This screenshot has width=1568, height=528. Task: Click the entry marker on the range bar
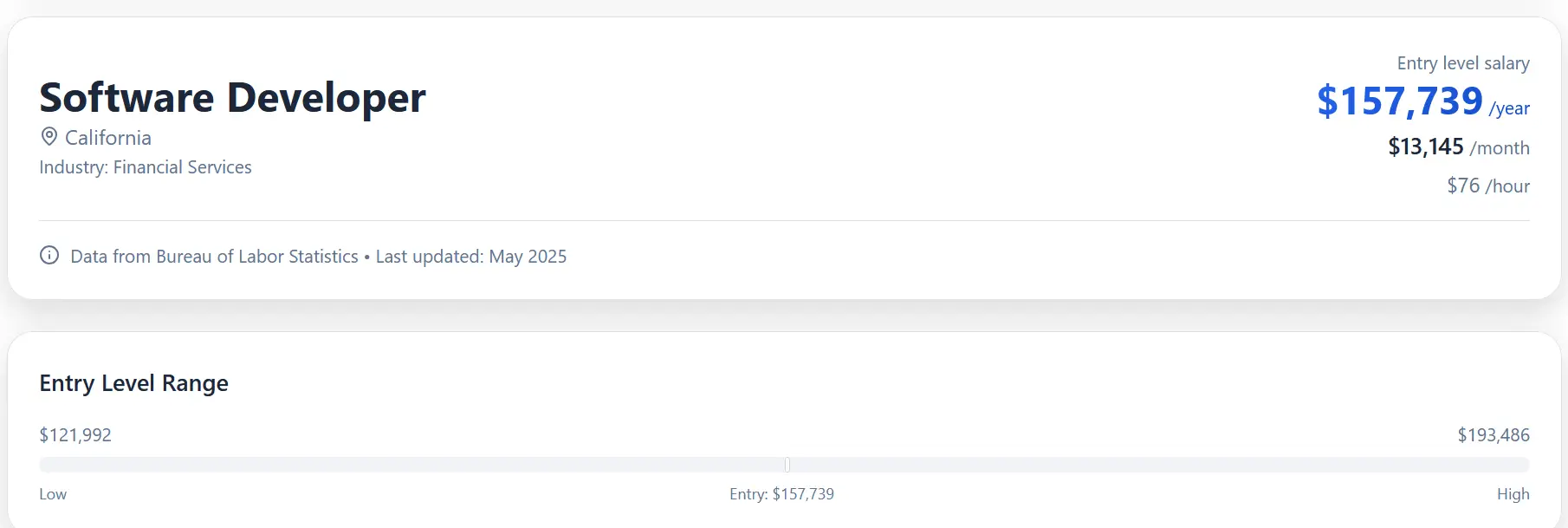787,465
